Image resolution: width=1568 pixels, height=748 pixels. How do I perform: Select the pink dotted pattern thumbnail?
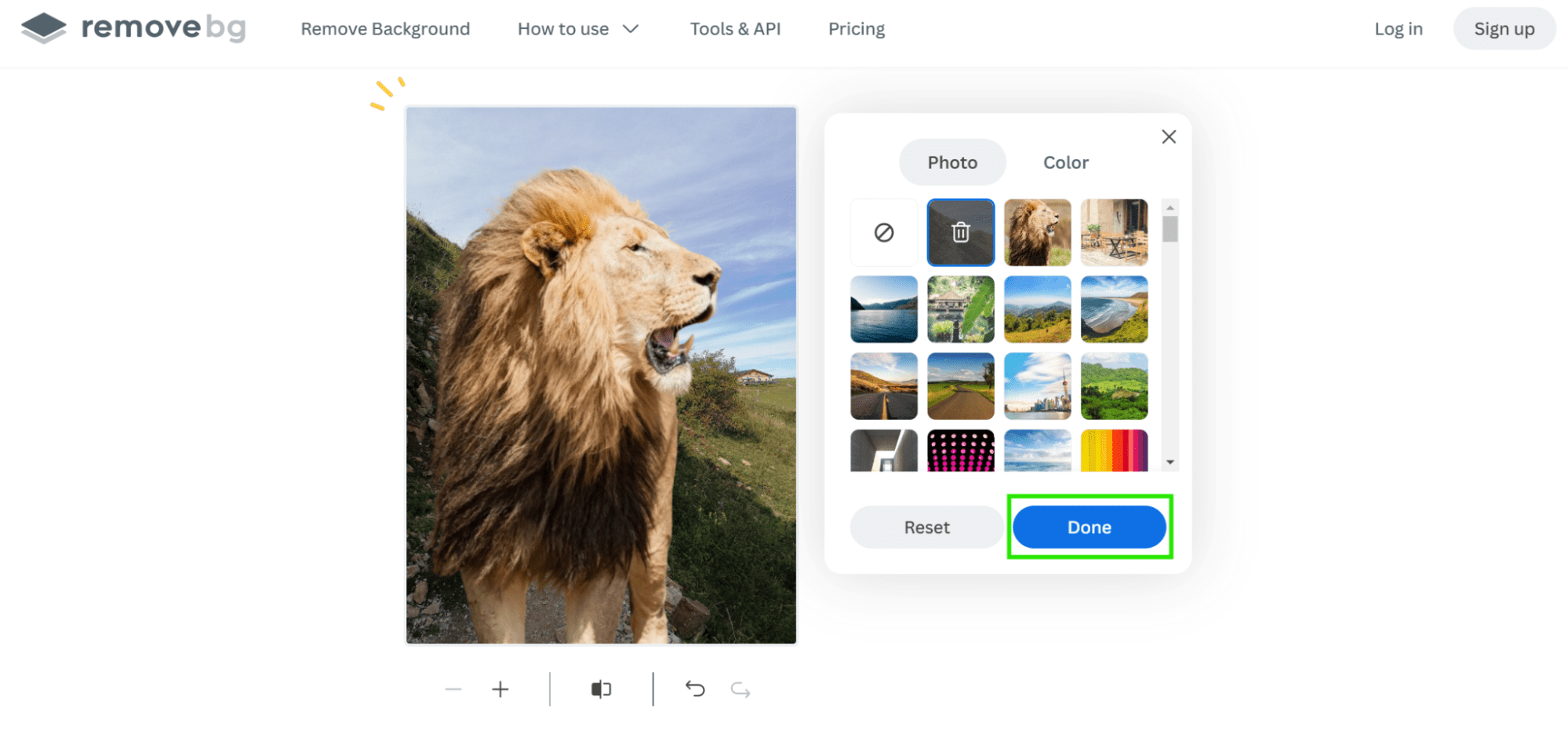click(x=961, y=451)
